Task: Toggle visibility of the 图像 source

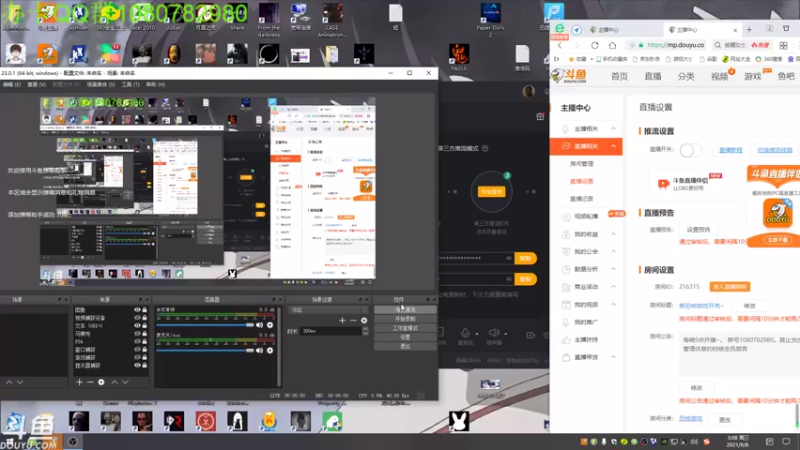Action: tap(137, 310)
